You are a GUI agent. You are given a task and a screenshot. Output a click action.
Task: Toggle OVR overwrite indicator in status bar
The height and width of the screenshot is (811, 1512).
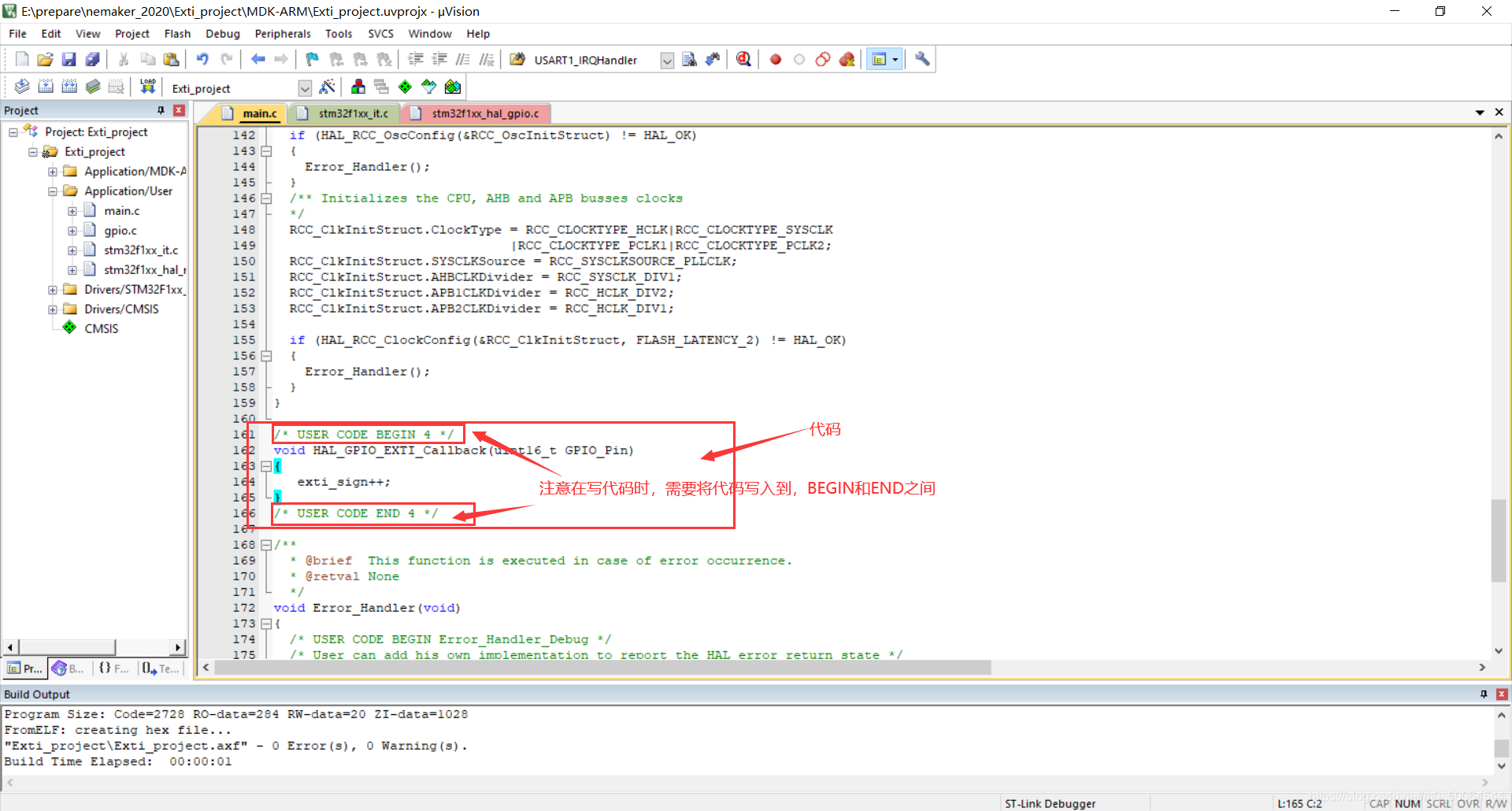click(x=1468, y=803)
